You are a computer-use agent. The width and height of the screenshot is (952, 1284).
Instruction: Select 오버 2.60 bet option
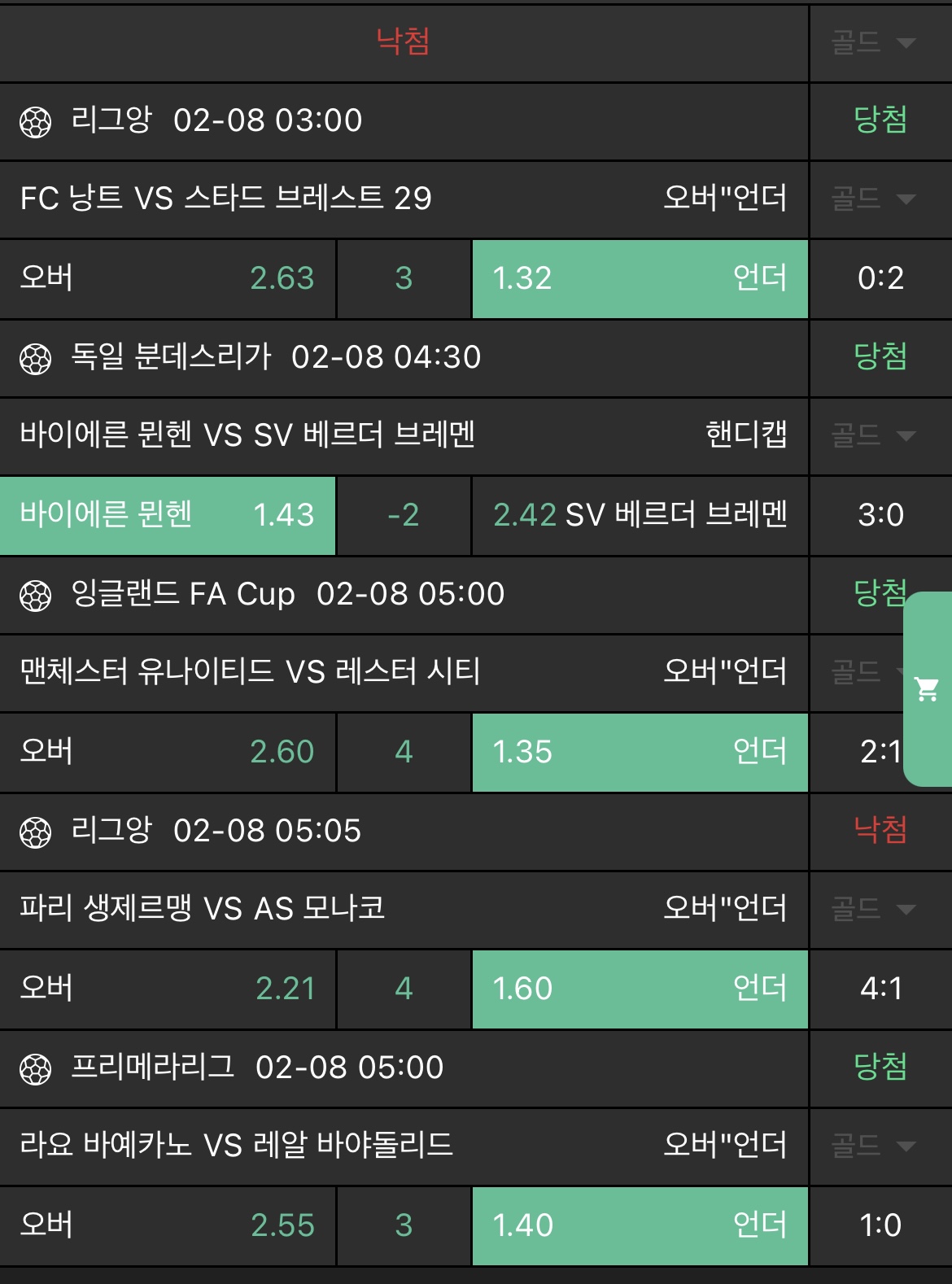(167, 752)
